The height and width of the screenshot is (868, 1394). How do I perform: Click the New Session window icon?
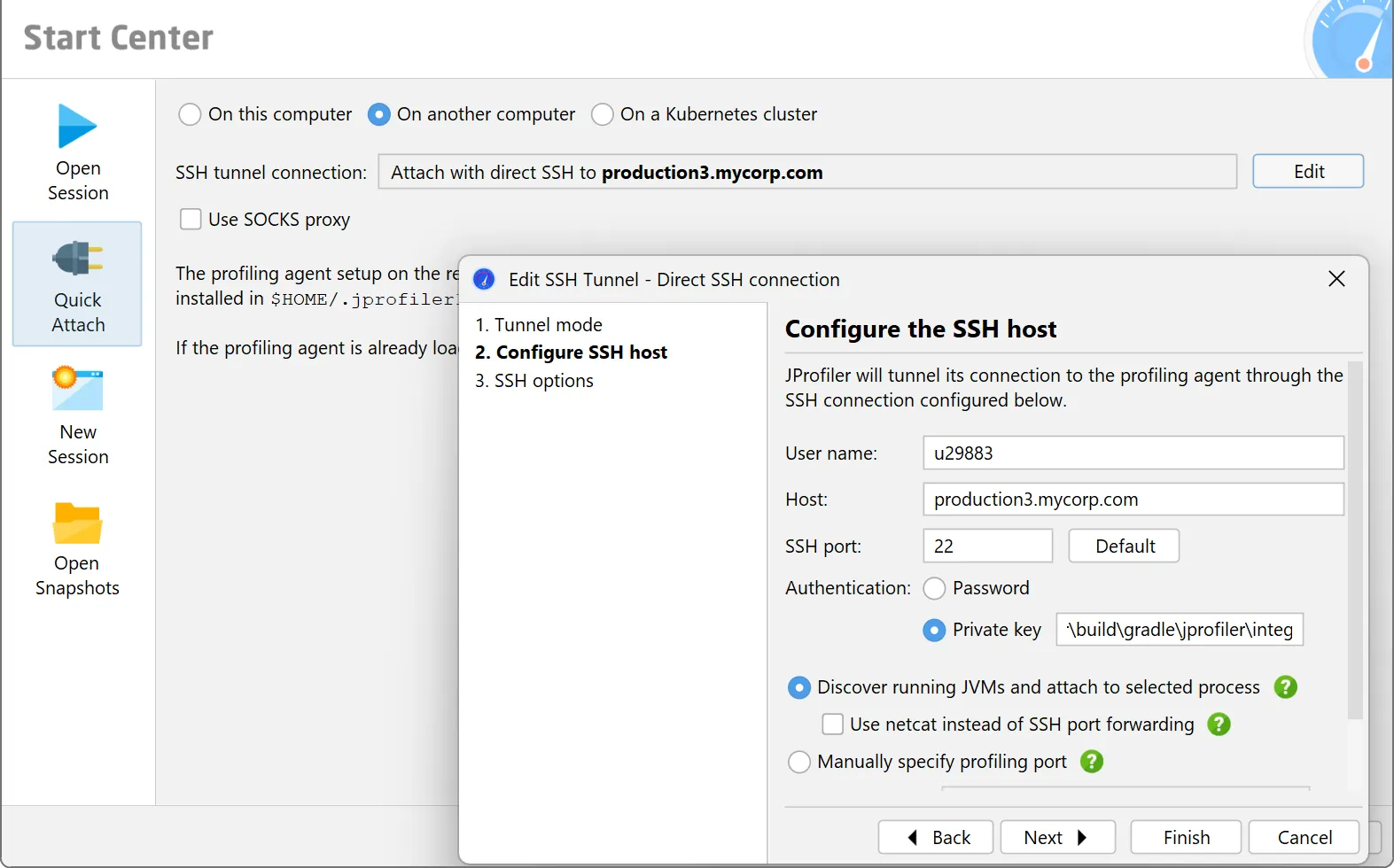click(77, 390)
